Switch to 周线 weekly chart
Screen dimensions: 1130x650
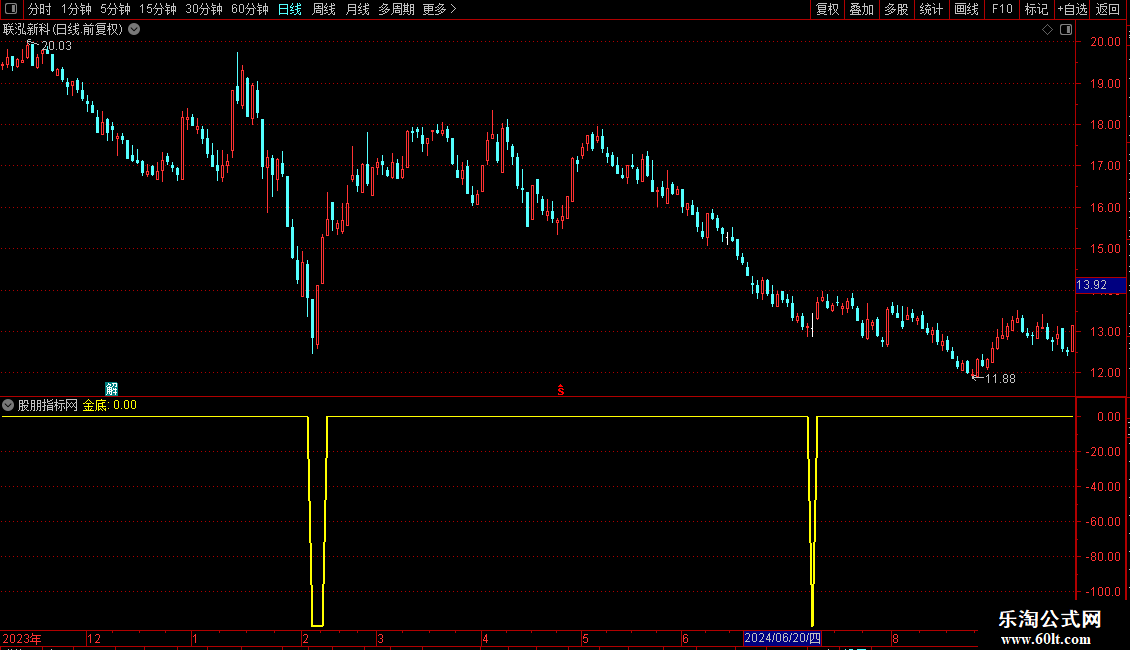tap(324, 9)
